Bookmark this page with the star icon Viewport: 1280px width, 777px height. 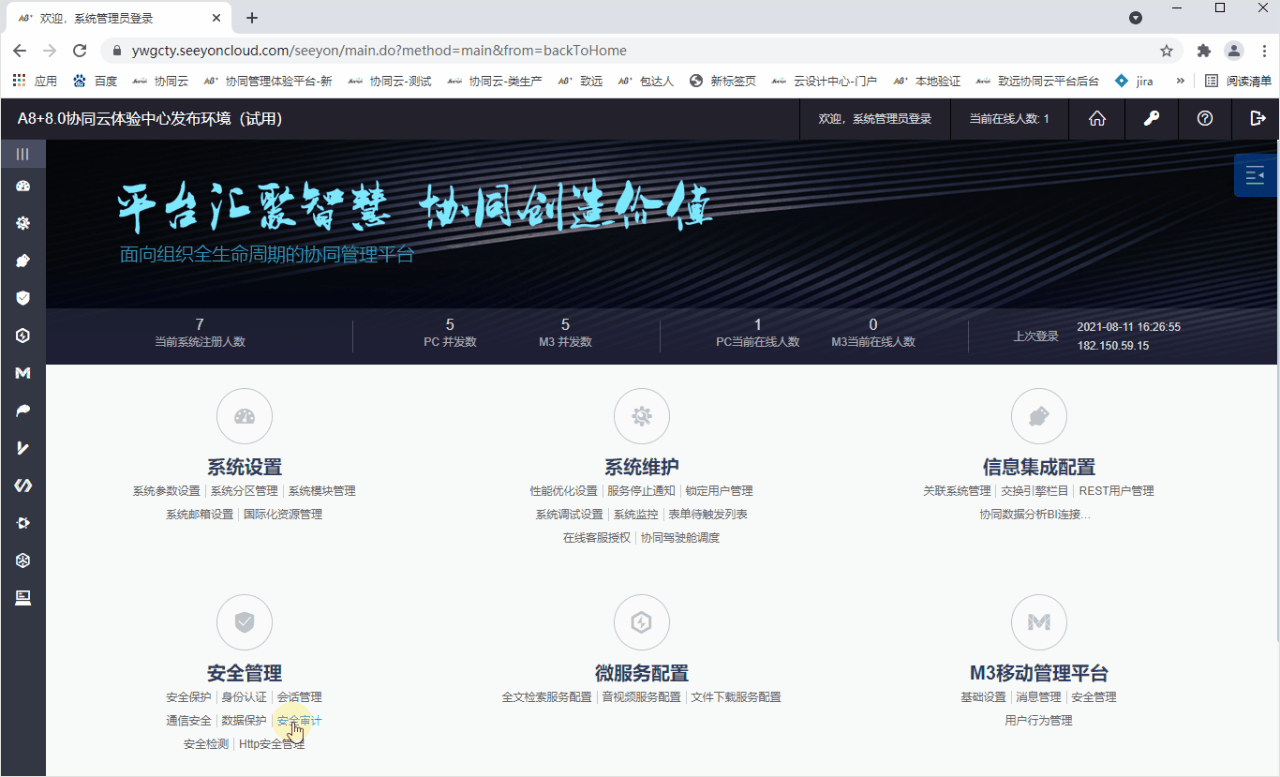pyautogui.click(x=1166, y=50)
